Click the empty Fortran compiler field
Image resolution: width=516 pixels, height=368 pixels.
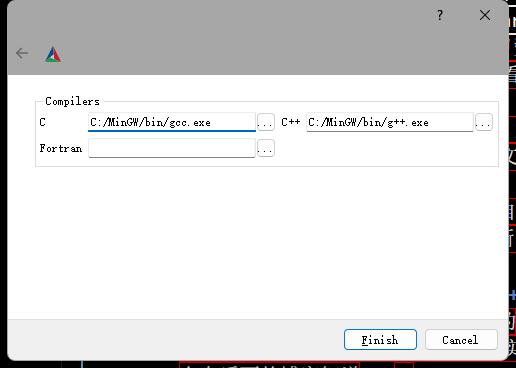(x=172, y=148)
